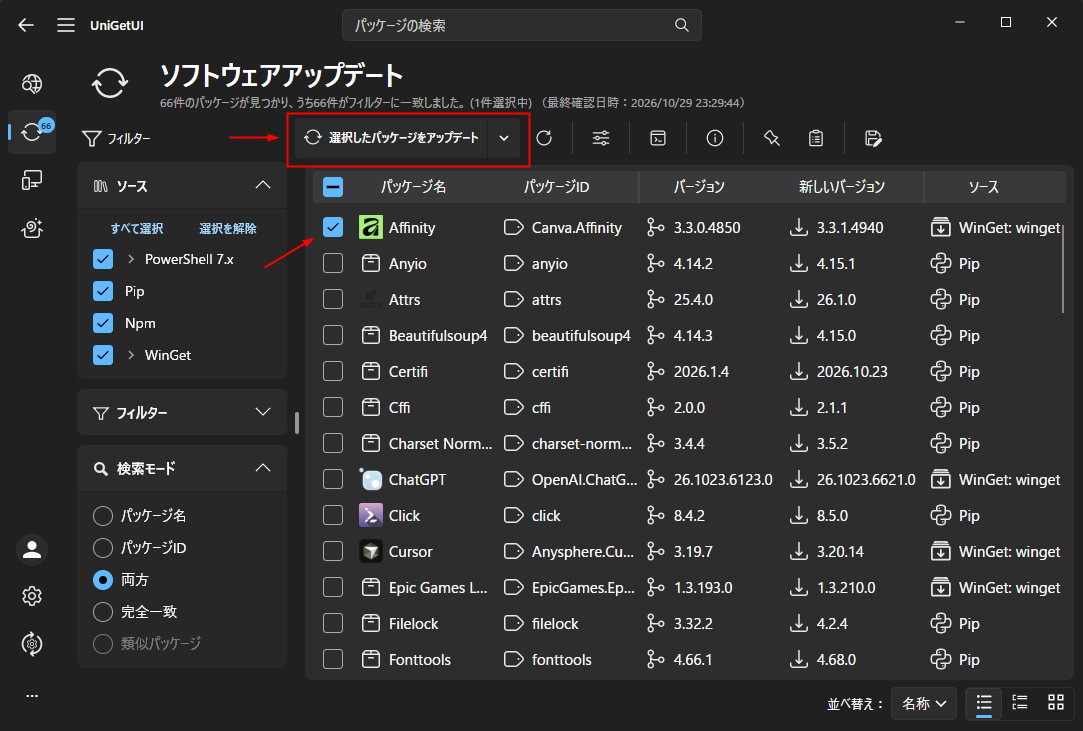
Task: Open the operation history icon below the settings gear
Action: click(32, 644)
